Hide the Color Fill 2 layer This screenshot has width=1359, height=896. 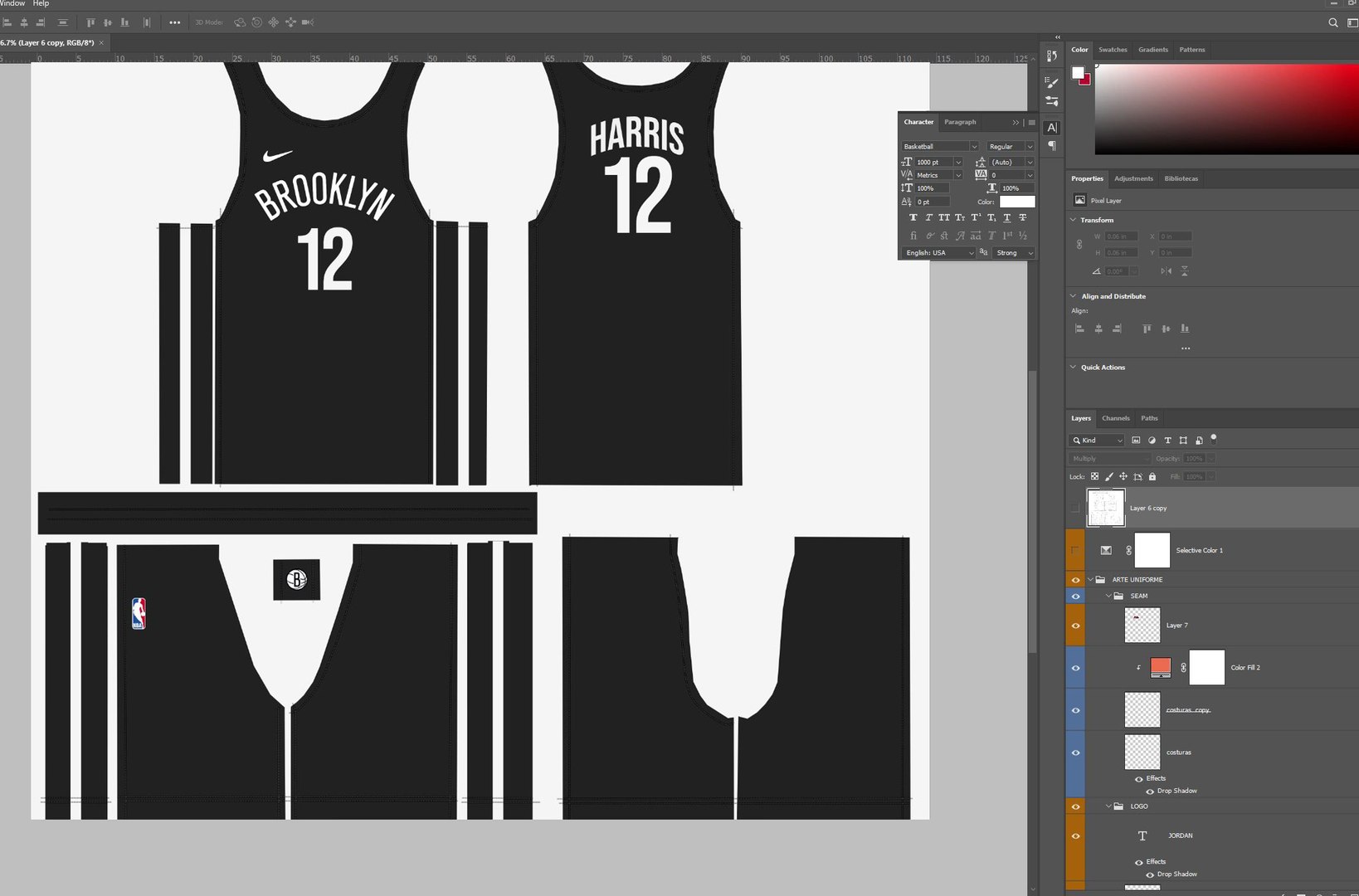click(1075, 668)
